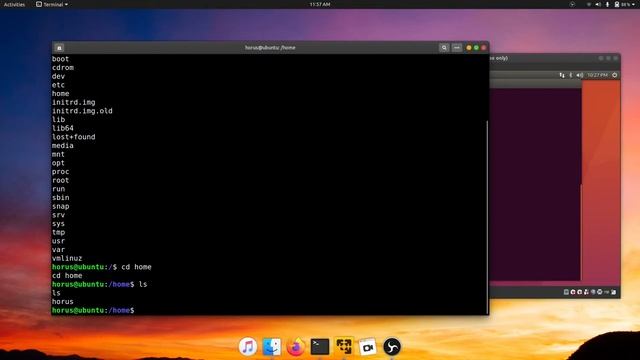
Task: Click the green maximize button of terminal
Action: [476, 48]
